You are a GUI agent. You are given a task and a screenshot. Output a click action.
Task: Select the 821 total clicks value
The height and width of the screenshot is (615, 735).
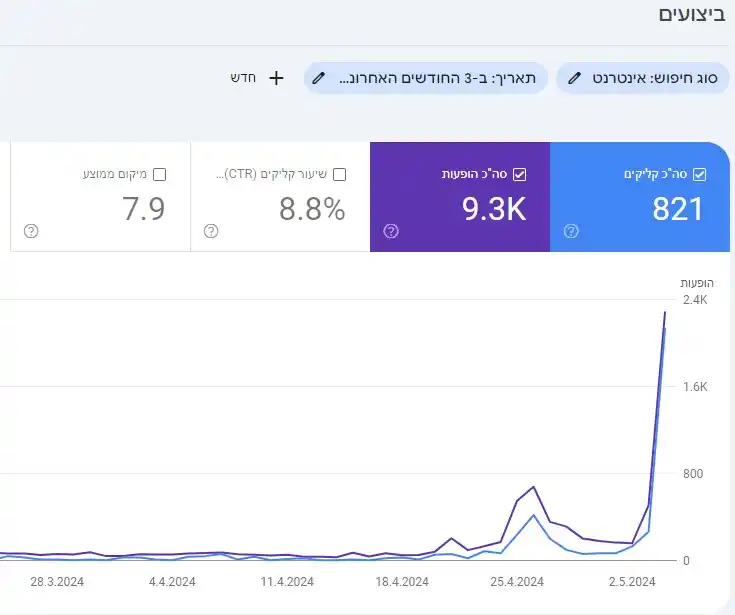click(x=677, y=209)
